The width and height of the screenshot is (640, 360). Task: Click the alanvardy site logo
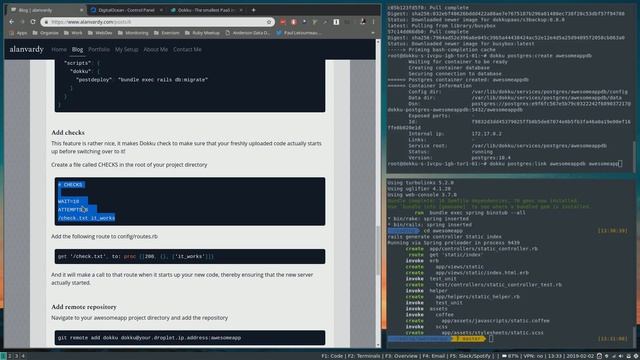27,49
